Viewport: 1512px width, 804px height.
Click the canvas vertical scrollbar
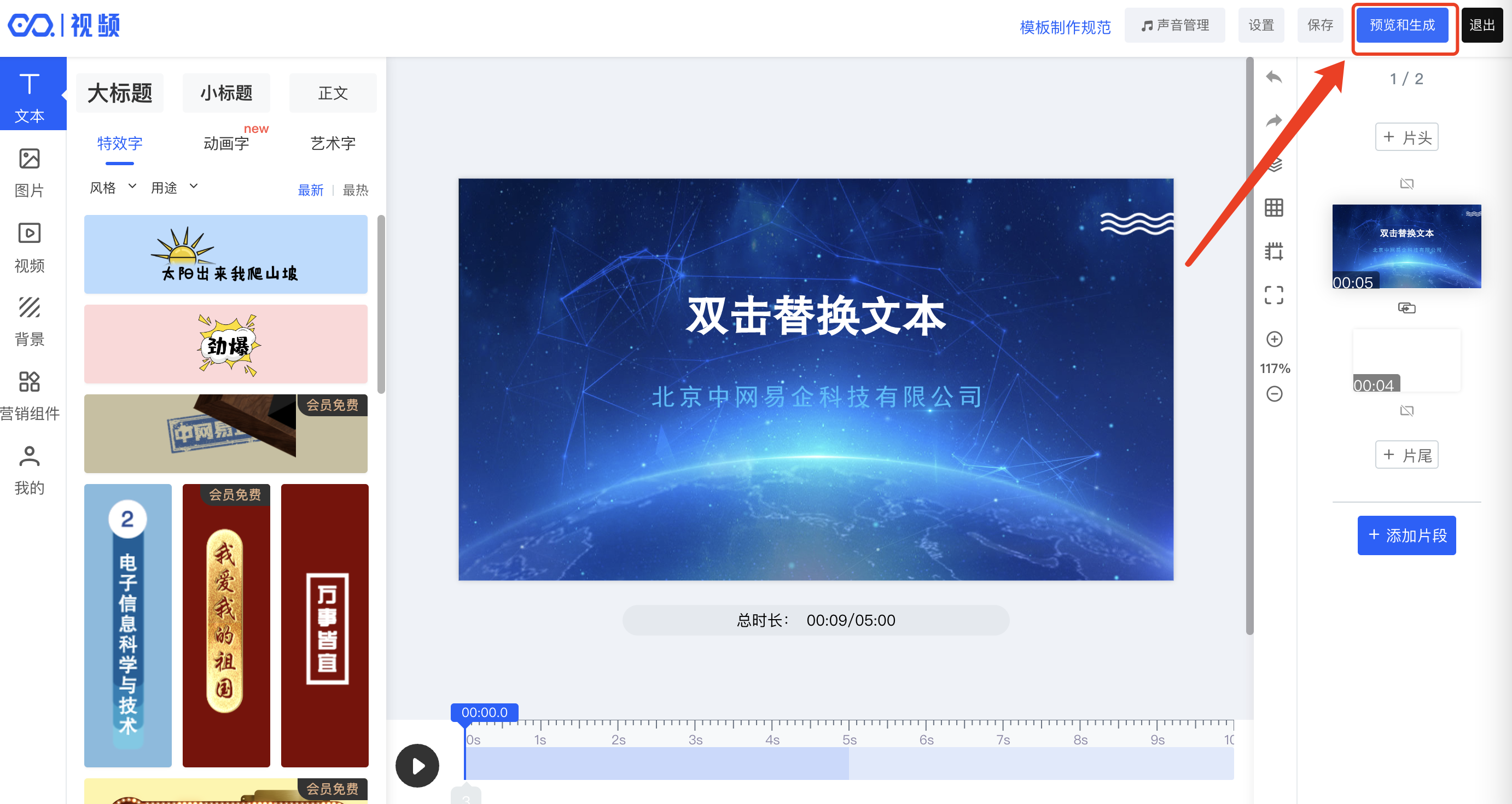[x=1249, y=346]
